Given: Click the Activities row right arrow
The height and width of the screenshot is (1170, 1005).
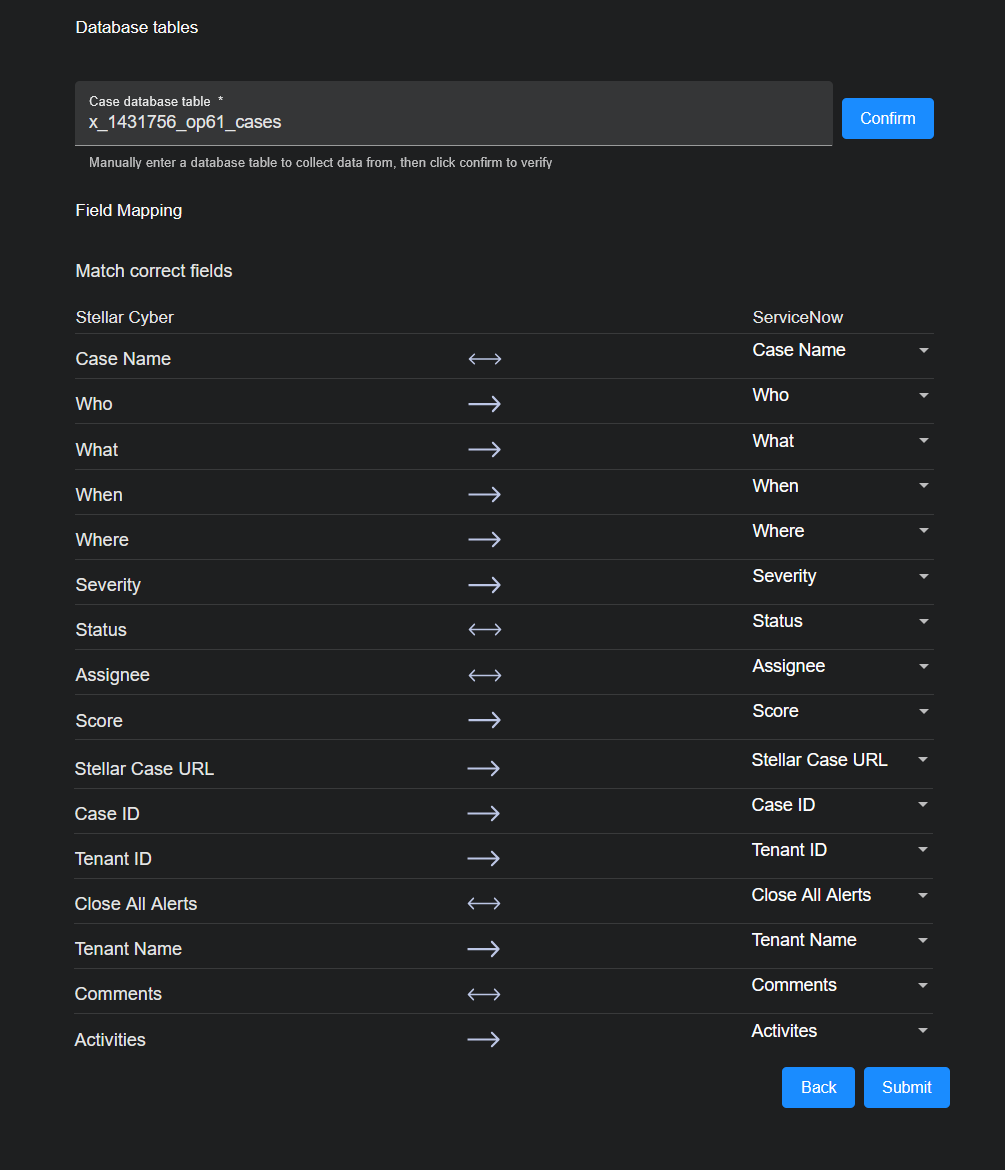Looking at the screenshot, I should (x=483, y=1040).
